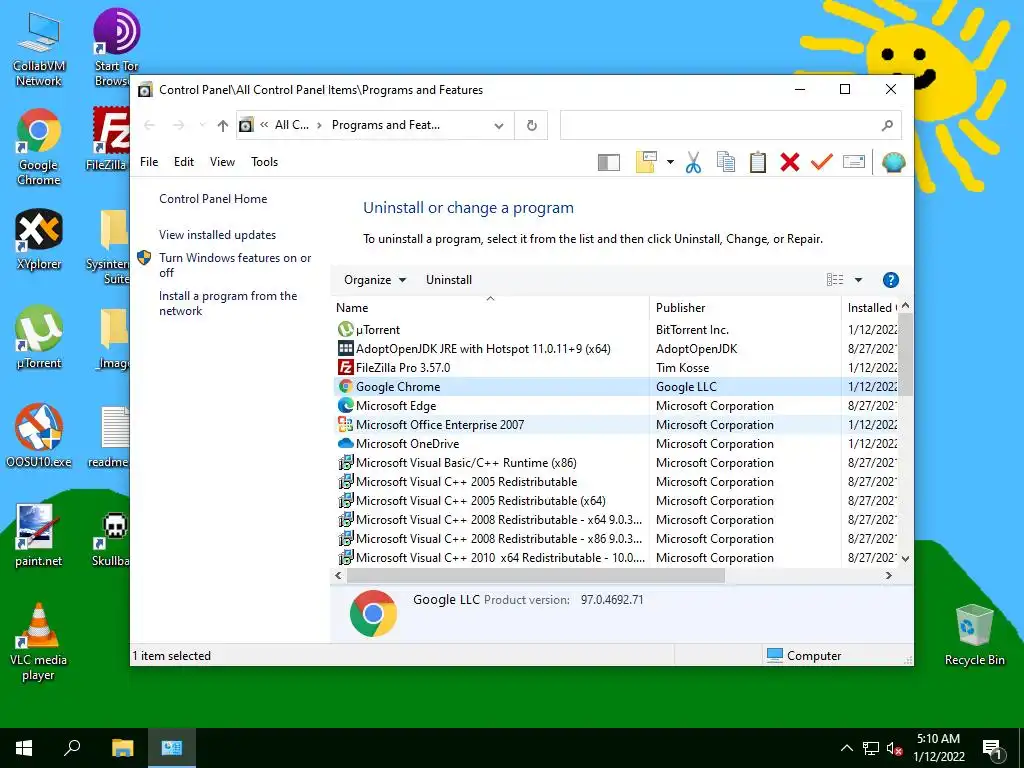Click the Uninstall button
1024x768 pixels.
(x=449, y=280)
